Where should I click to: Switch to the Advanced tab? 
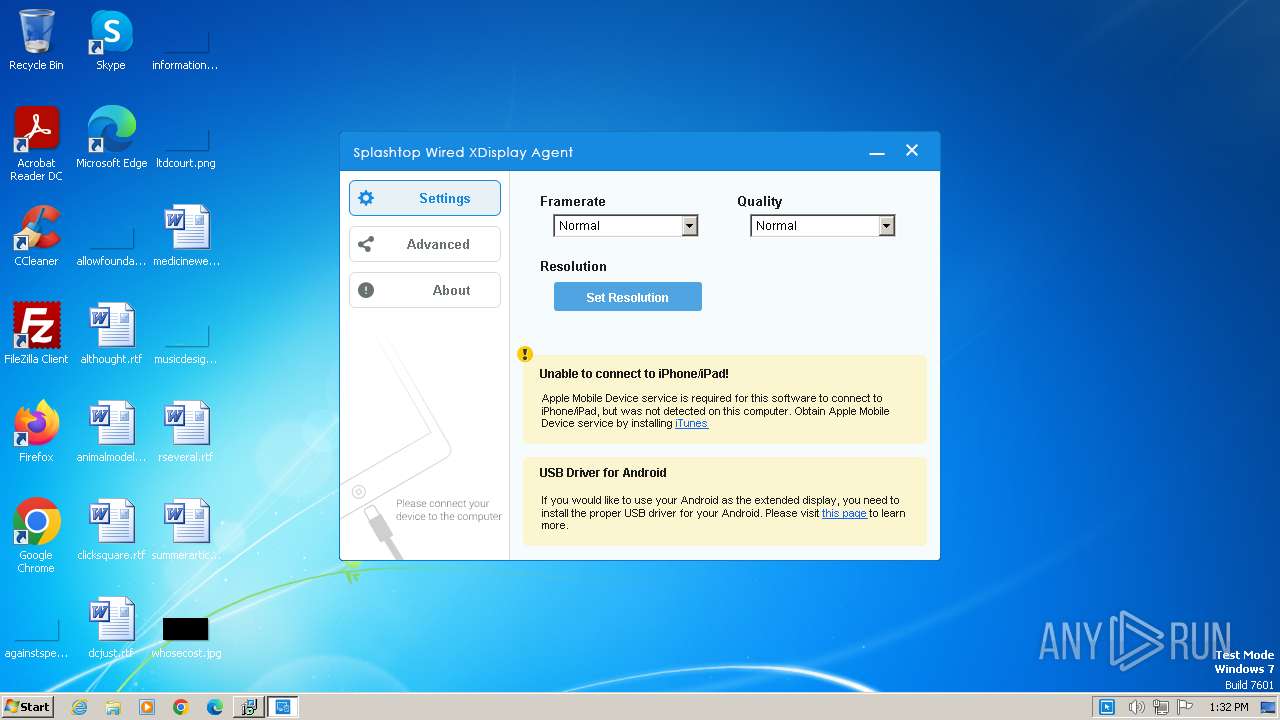(x=425, y=244)
